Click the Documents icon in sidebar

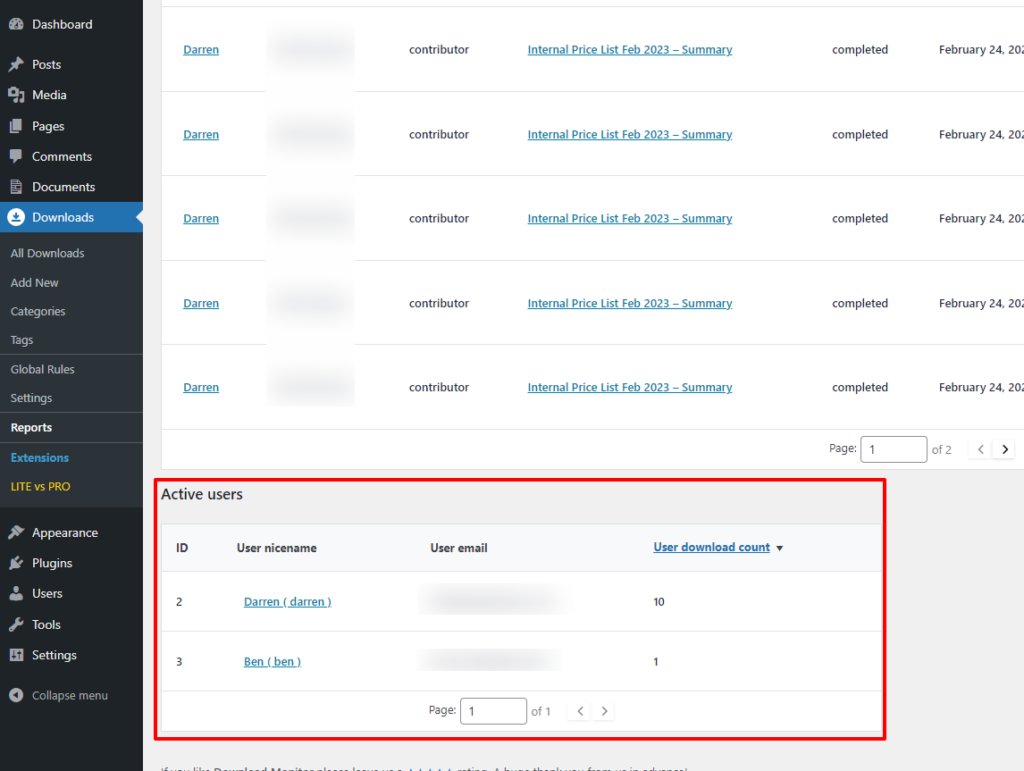(16, 187)
